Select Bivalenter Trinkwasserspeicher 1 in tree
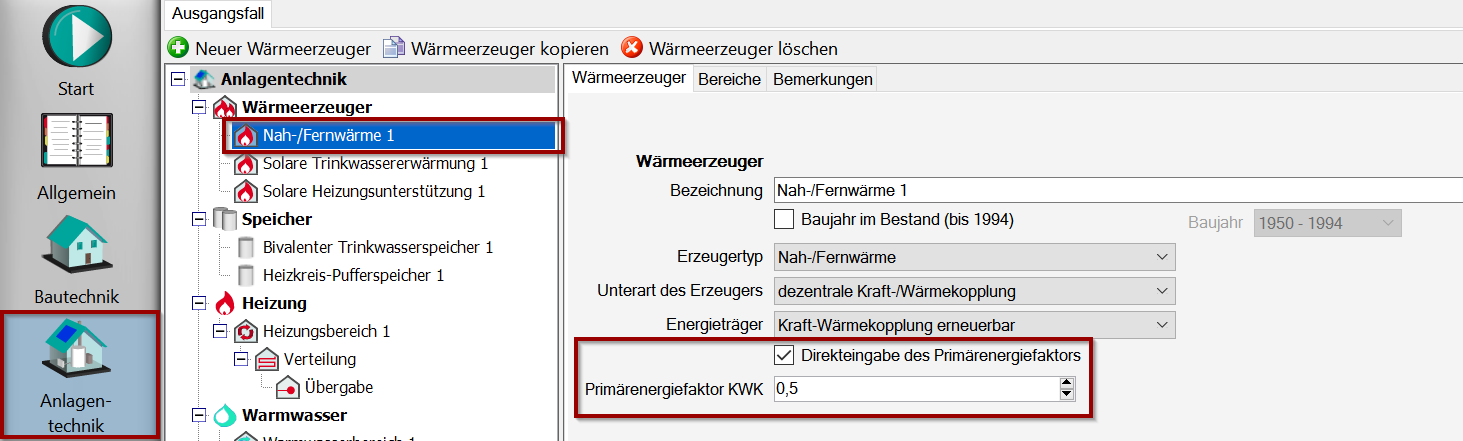The image size is (1463, 441). (378, 247)
